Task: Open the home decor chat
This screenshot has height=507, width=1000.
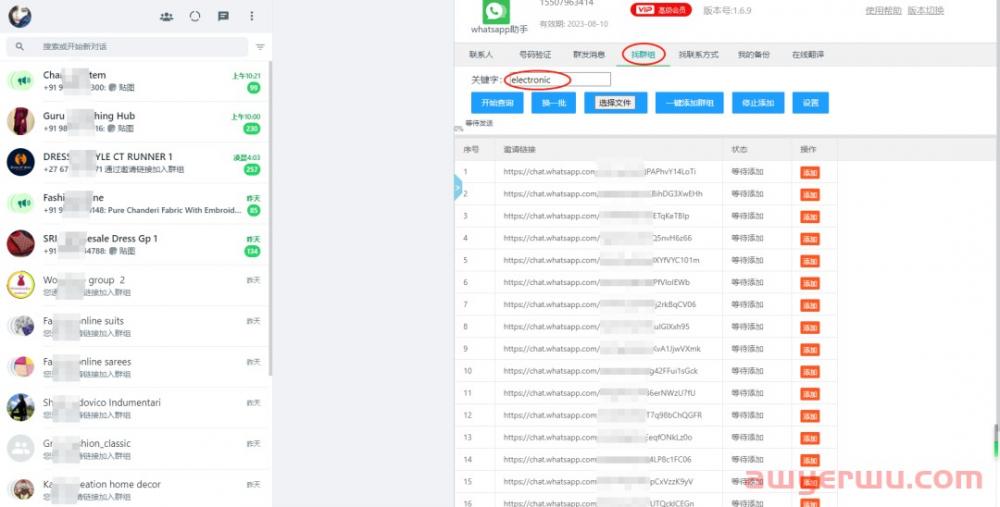Action: [135, 489]
